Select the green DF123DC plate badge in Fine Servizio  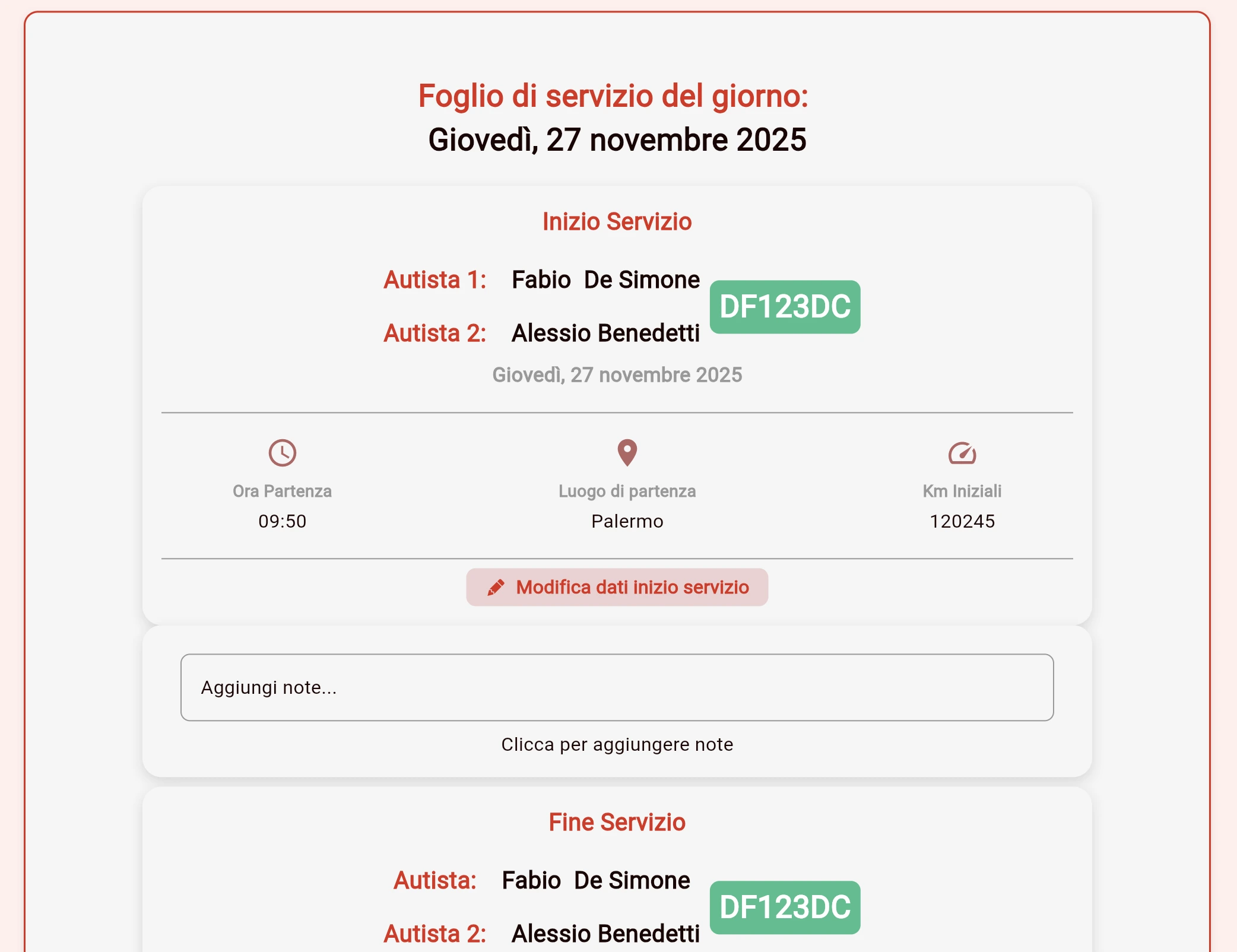coord(785,907)
